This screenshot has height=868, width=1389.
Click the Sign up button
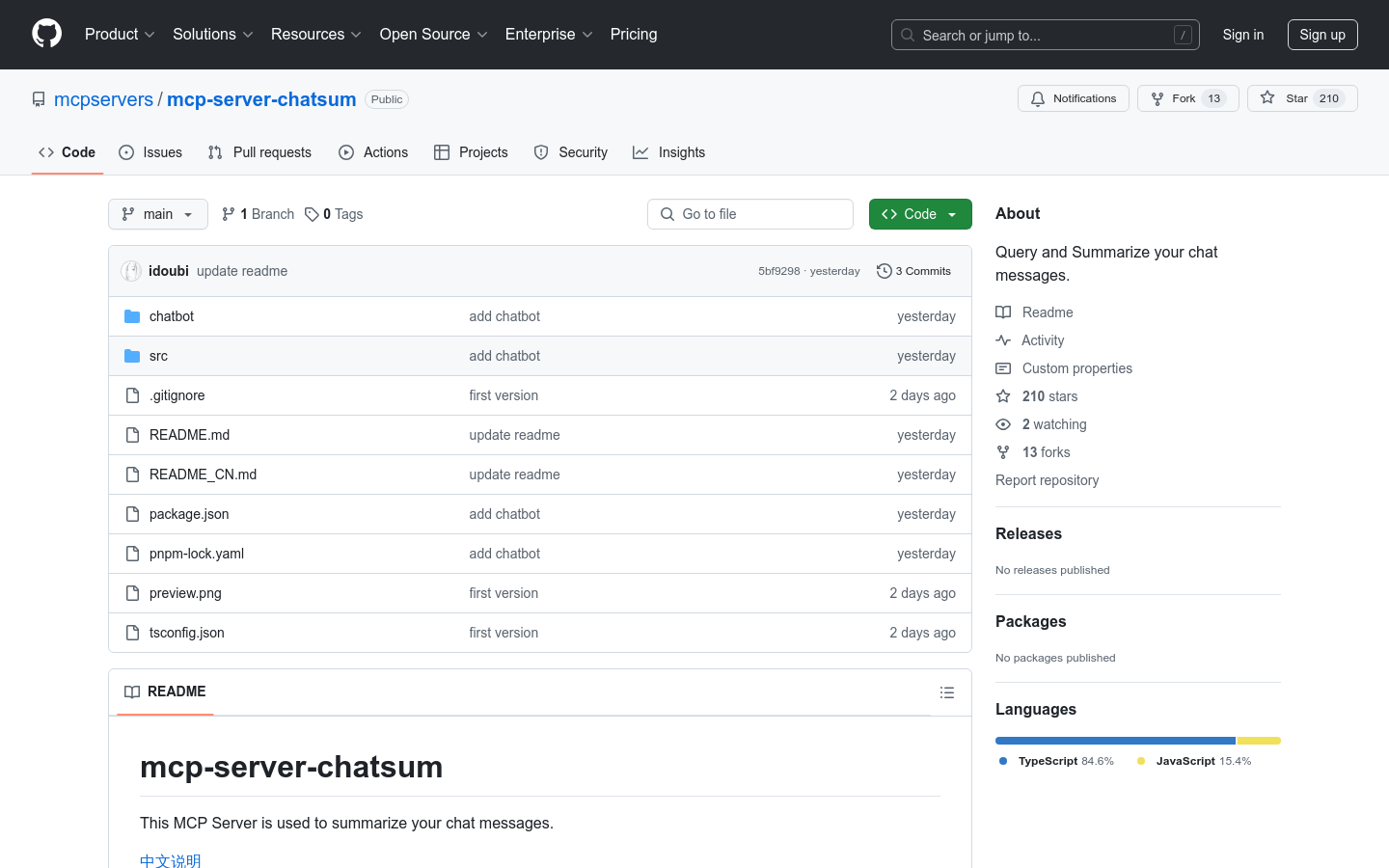coord(1322,35)
